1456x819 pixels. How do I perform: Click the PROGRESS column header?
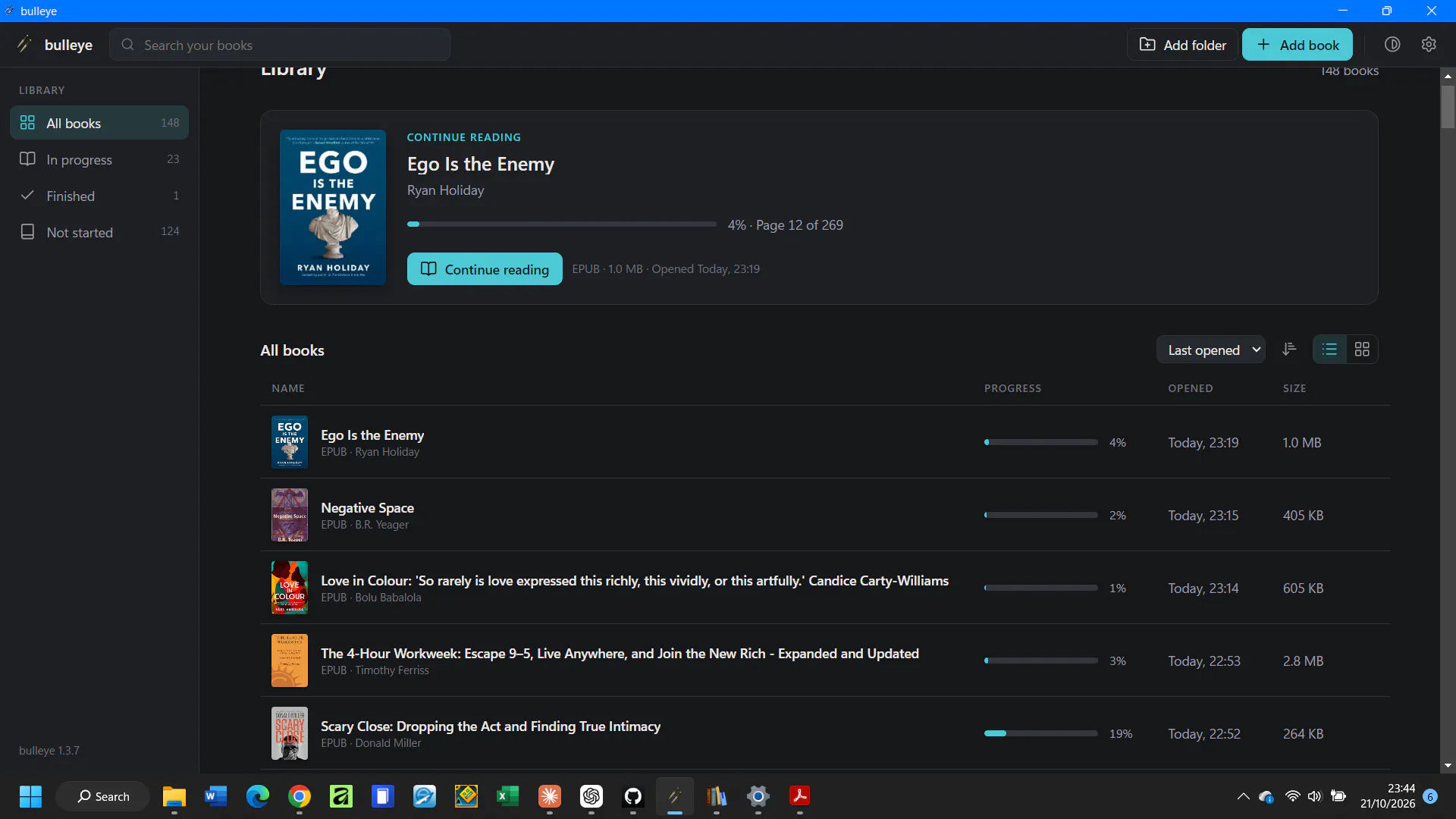click(x=1012, y=388)
